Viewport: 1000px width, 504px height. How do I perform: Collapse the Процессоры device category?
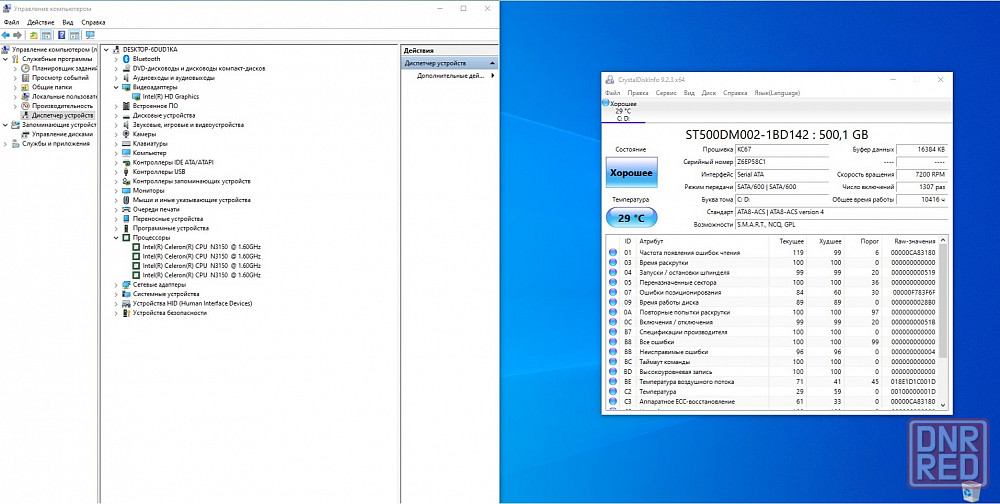point(117,237)
